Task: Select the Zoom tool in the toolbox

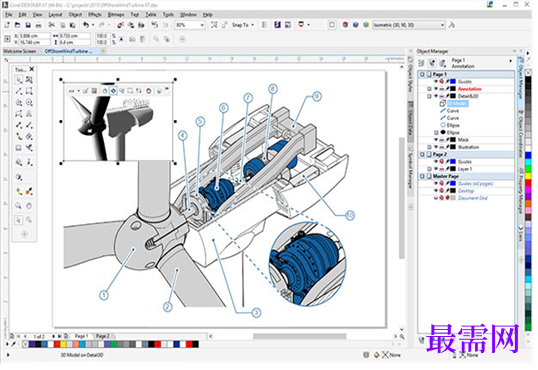Action: coord(19,206)
